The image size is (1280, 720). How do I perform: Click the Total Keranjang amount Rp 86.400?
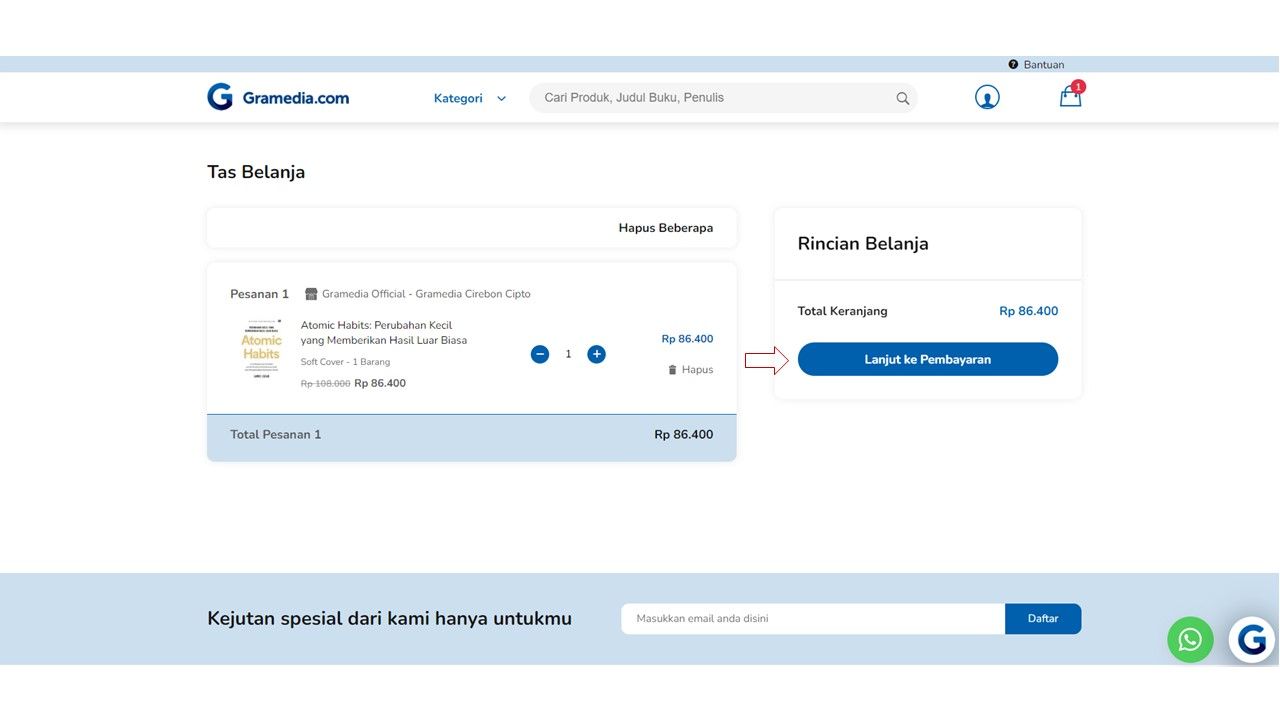[x=1029, y=311]
